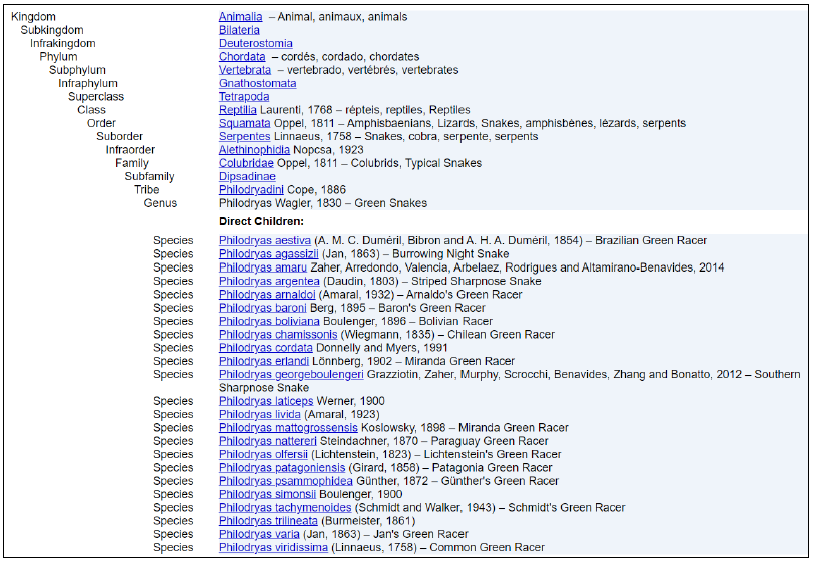Viewport: 813px width, 562px height.
Task: Click the Philodryas patagoniensis species link
Action: [x=282, y=467]
